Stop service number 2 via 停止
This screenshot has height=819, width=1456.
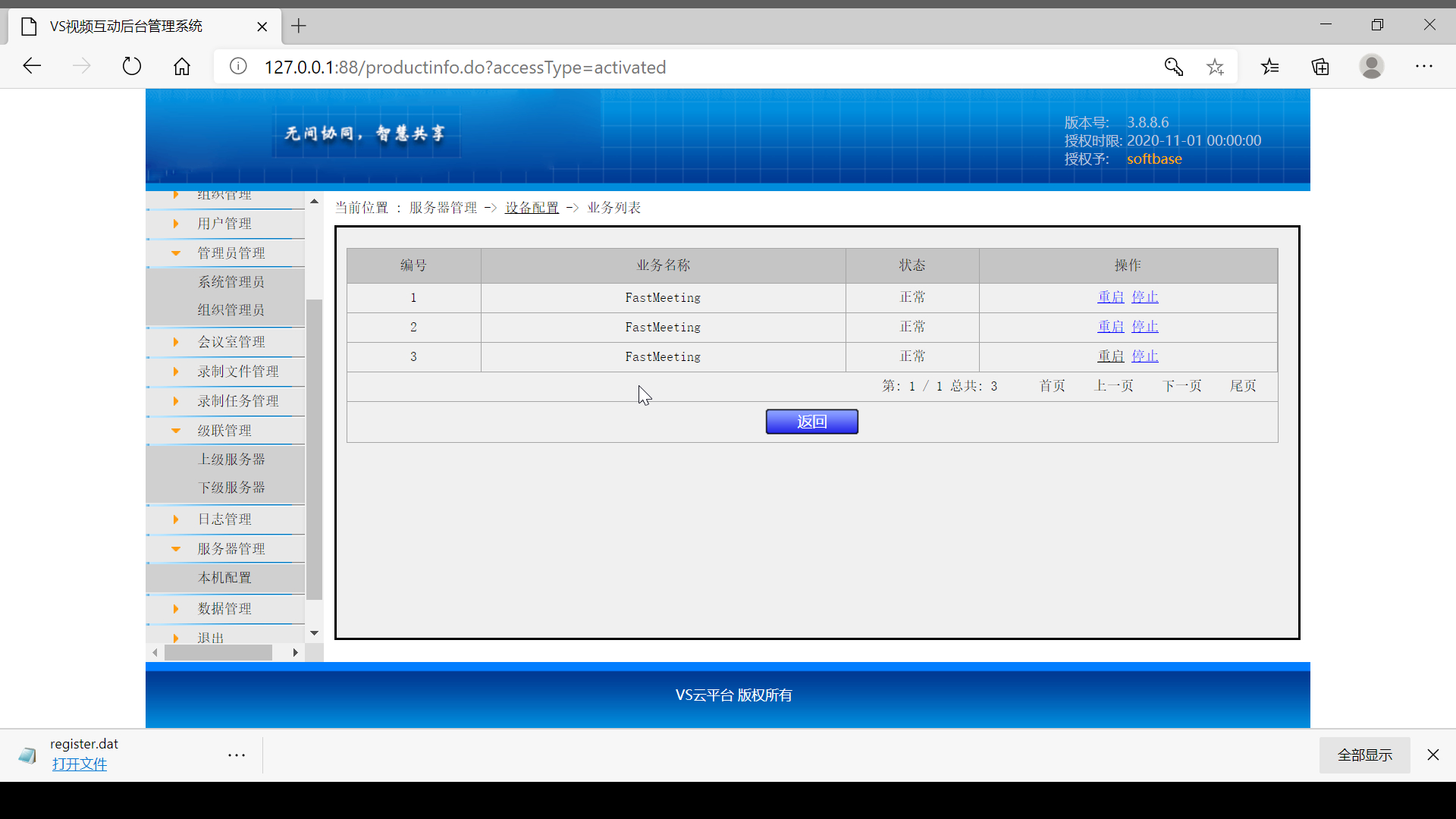click(1145, 327)
